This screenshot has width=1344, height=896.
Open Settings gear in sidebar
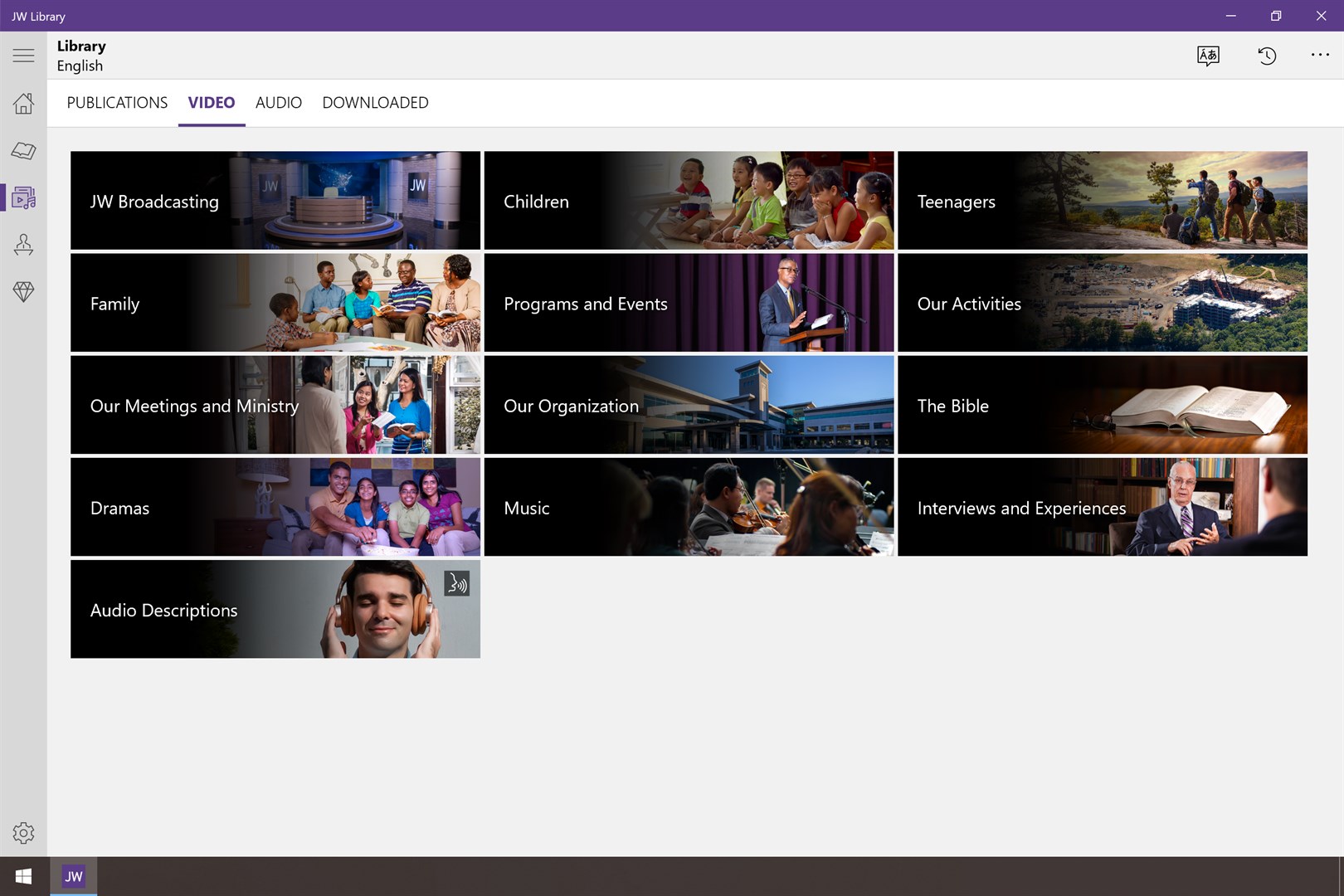[x=23, y=833]
